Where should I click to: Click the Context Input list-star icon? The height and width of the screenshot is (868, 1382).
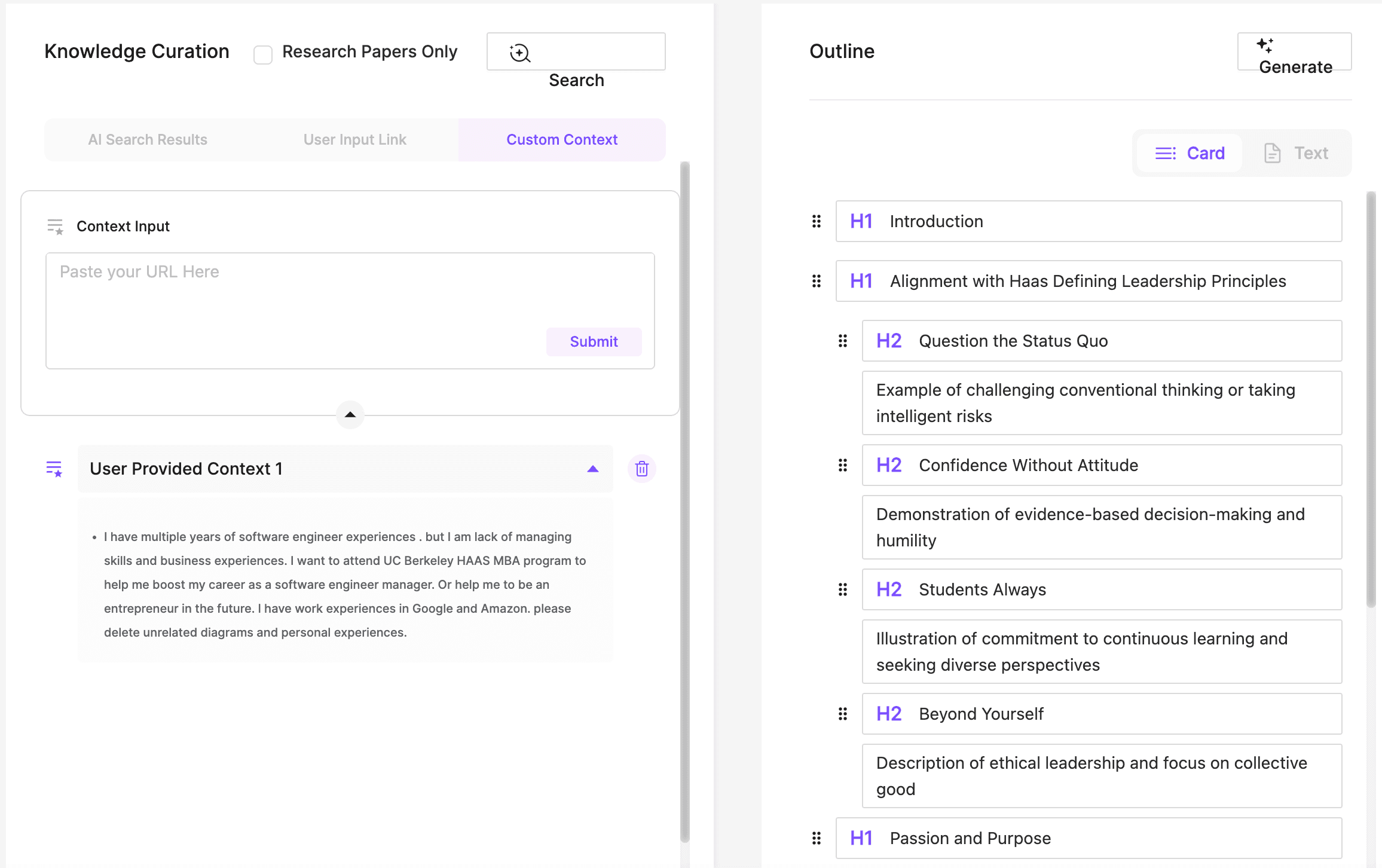pyautogui.click(x=55, y=227)
